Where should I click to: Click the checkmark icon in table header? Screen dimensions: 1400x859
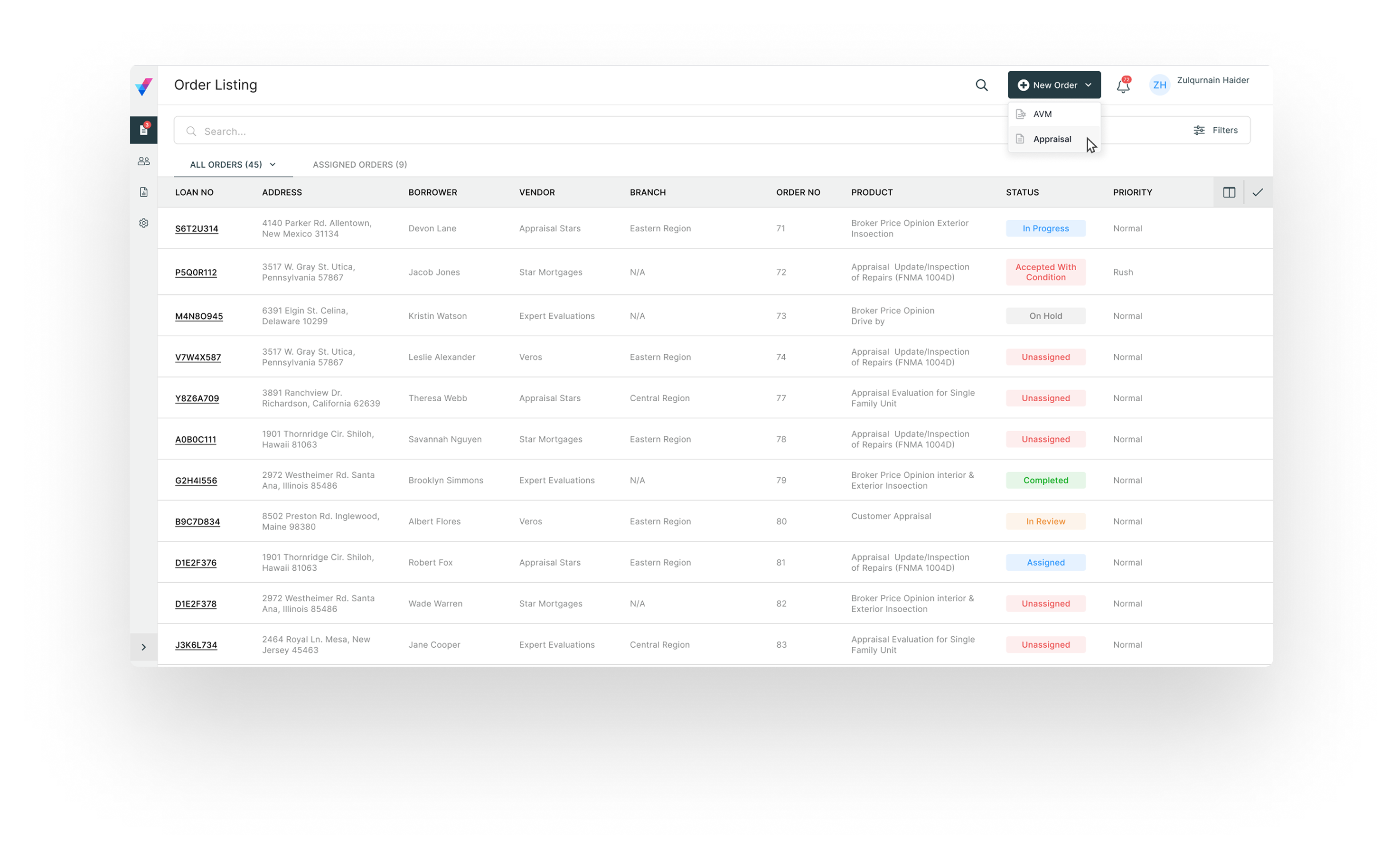pyautogui.click(x=1258, y=192)
